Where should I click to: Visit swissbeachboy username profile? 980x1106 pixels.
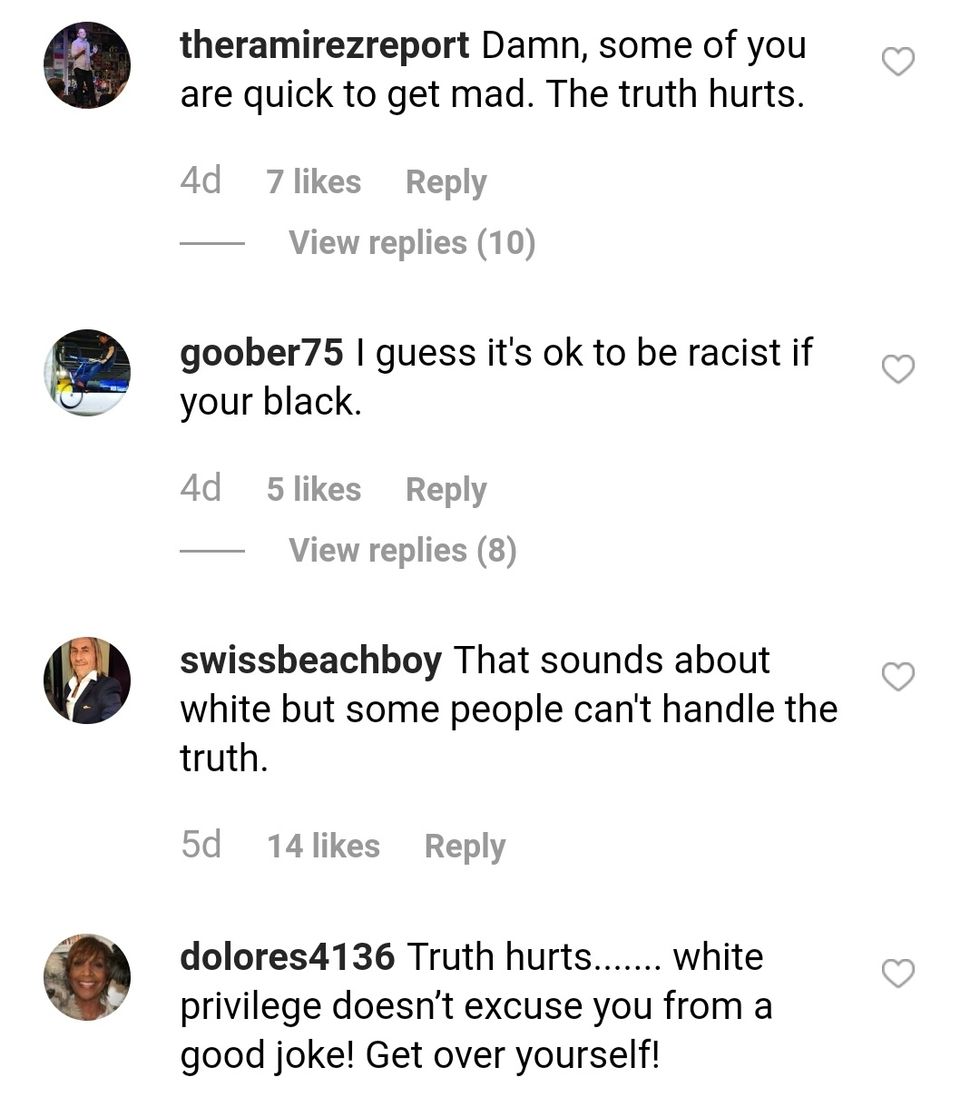point(311,660)
